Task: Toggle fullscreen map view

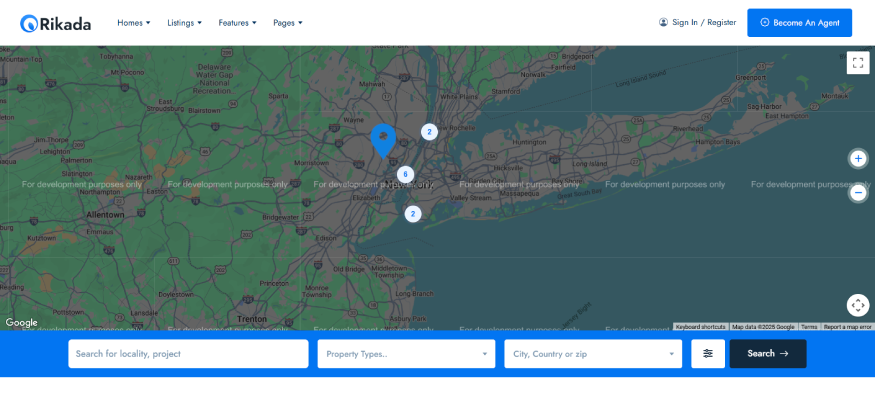Action: point(857,63)
